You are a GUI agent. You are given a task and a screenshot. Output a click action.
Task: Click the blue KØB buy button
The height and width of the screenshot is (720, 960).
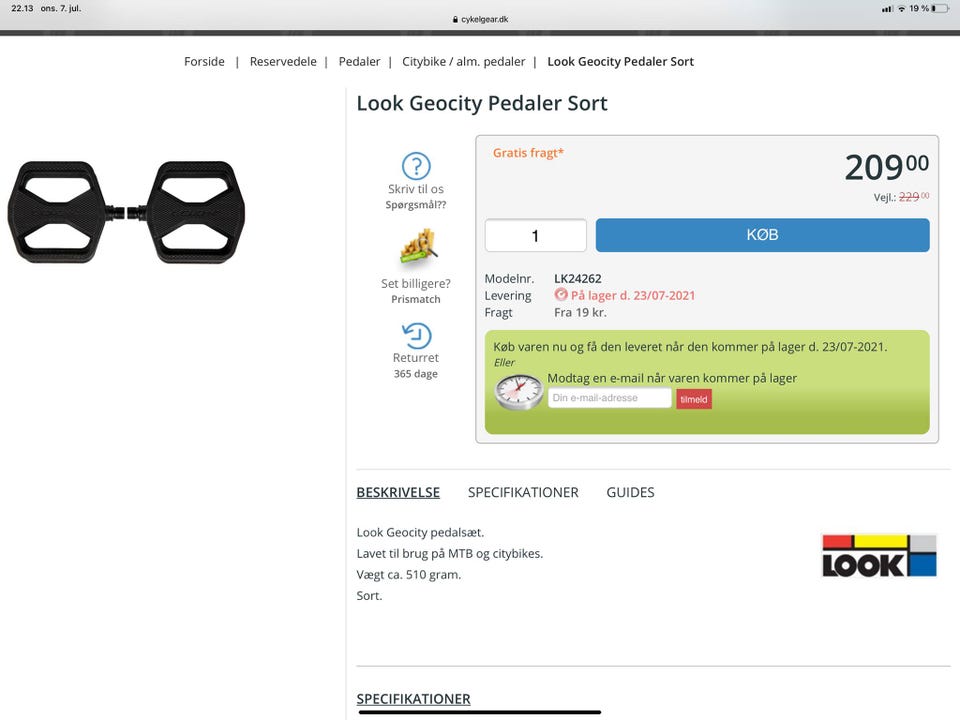pos(762,235)
